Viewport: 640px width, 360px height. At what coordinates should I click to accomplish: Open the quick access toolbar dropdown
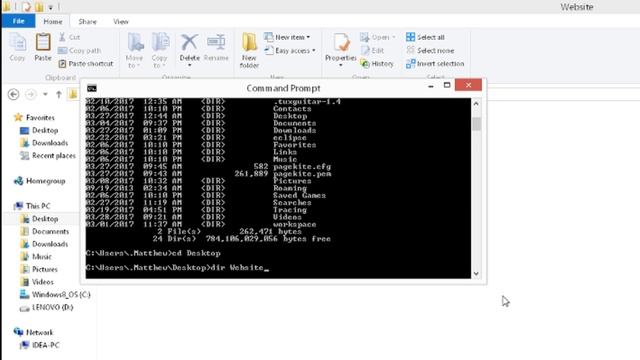point(51,7)
